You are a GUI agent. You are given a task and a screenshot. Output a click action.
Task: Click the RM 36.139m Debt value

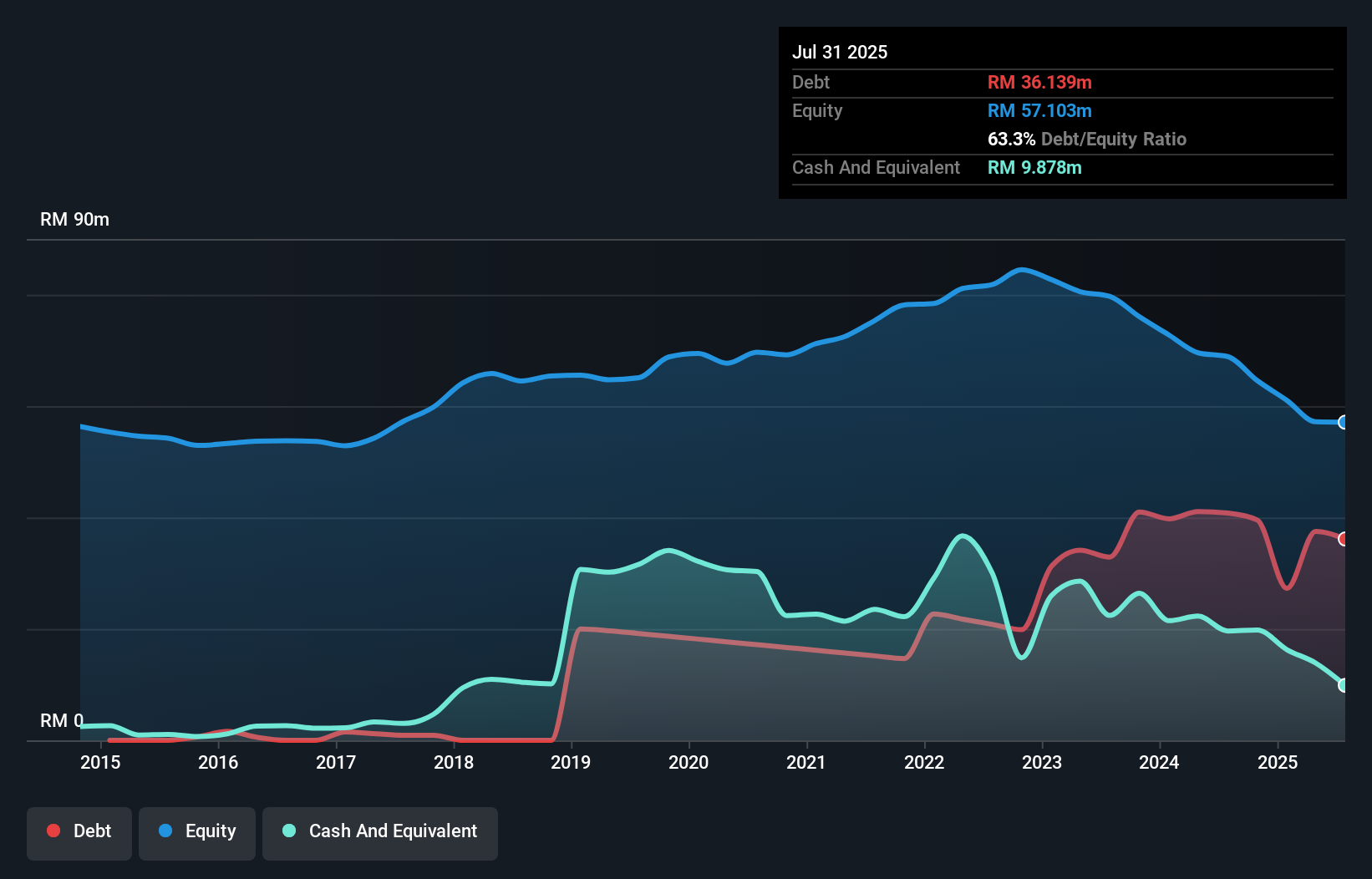point(1039,82)
